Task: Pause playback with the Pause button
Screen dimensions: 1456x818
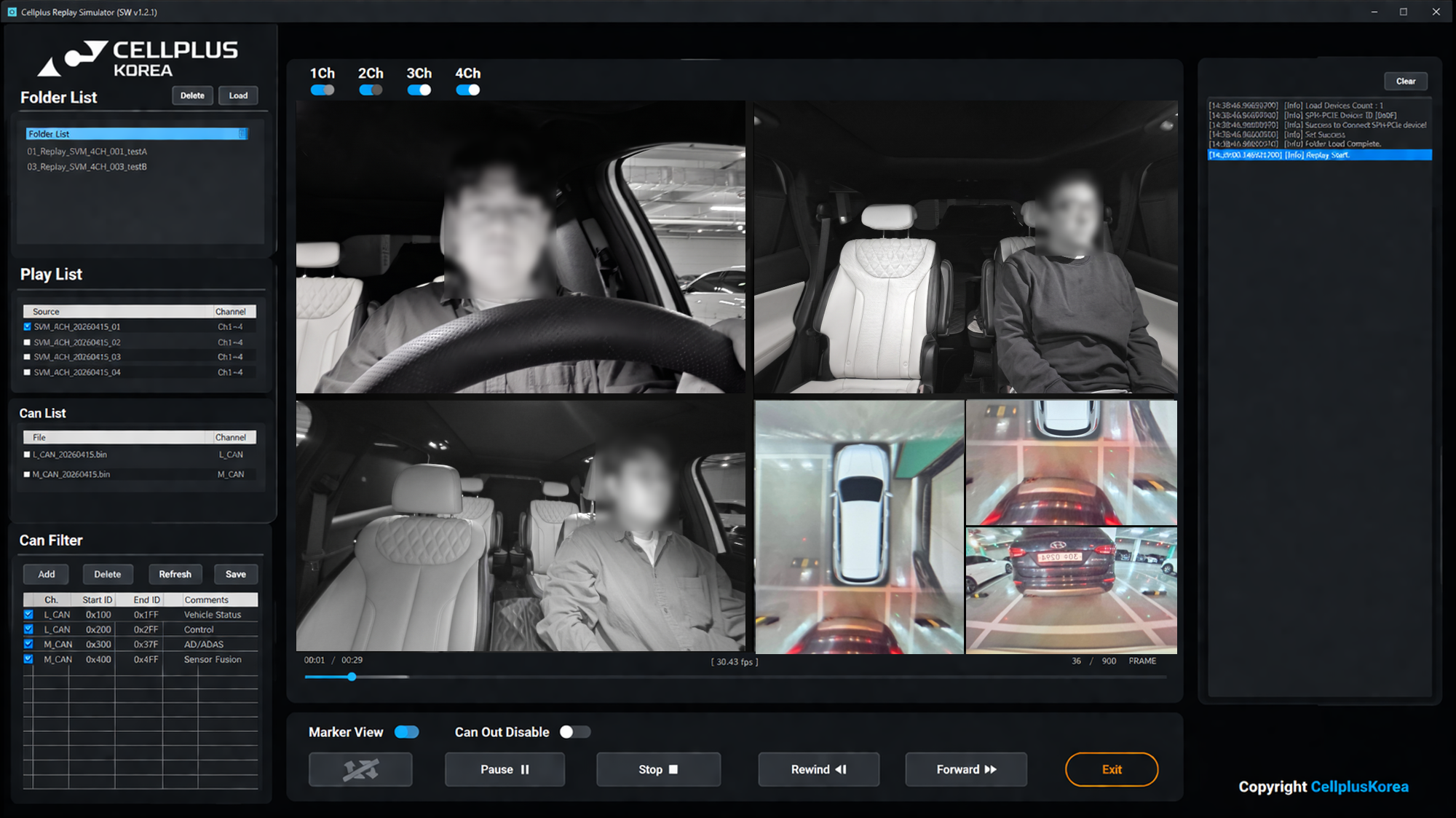Action: 505,769
